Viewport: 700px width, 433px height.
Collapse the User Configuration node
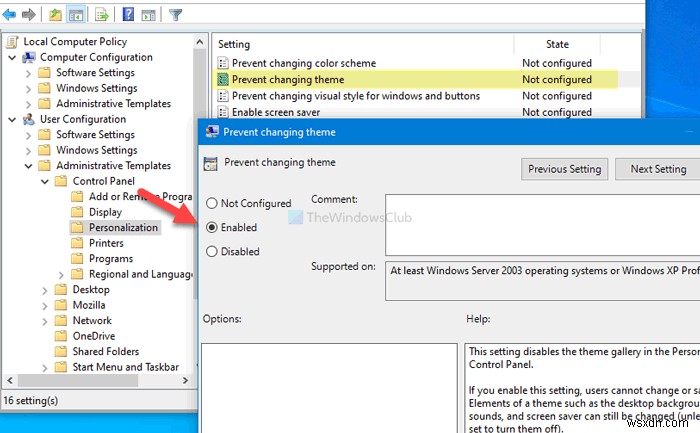(x=12, y=119)
